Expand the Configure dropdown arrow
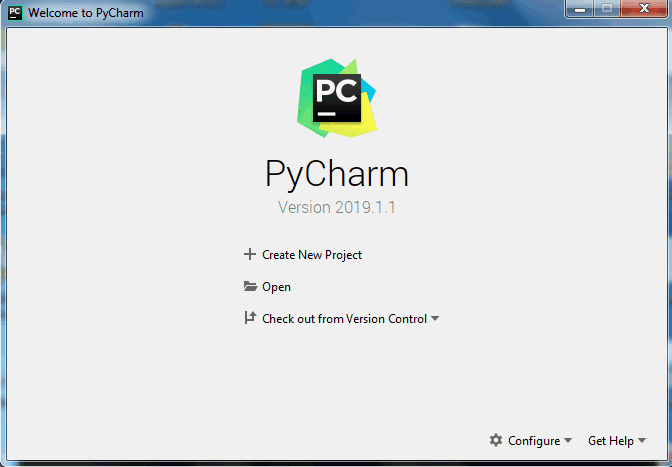Viewport: 672px width, 467px height. point(568,440)
